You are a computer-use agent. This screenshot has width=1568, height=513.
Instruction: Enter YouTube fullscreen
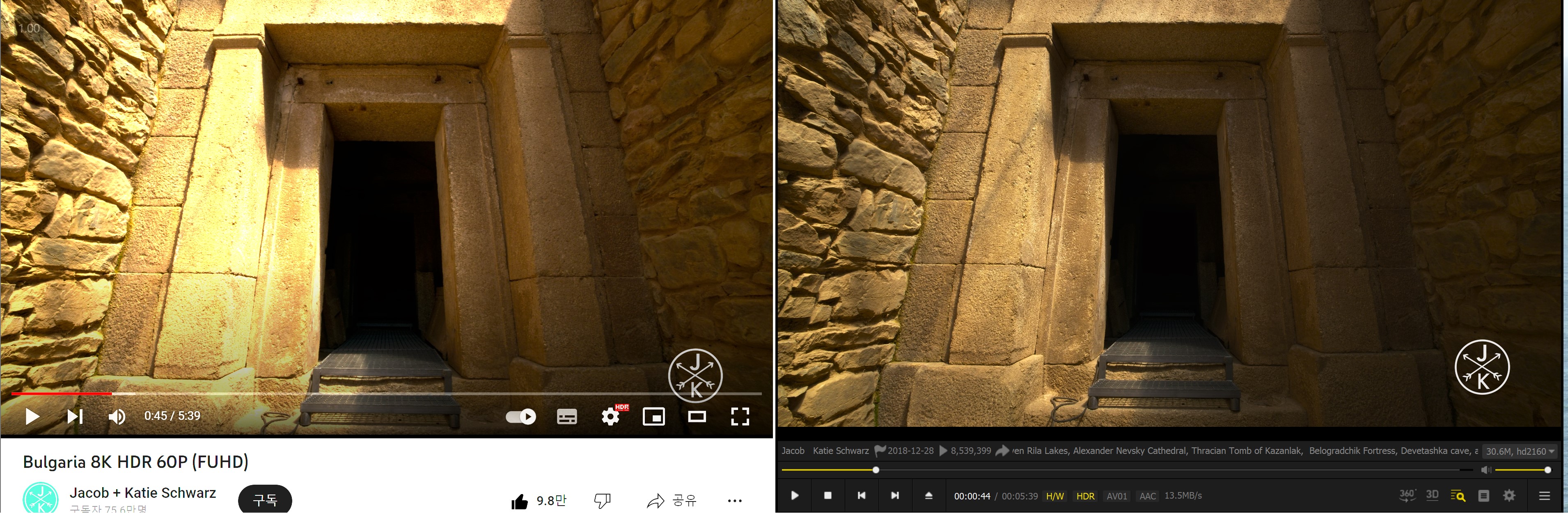click(740, 417)
